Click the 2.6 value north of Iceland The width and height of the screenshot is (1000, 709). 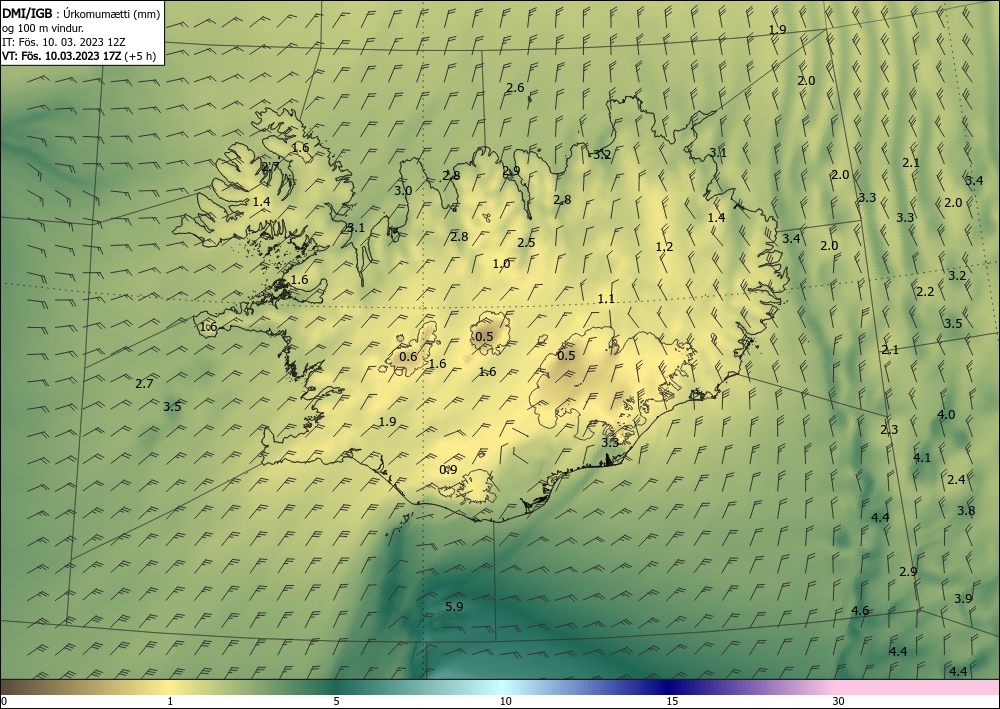(515, 87)
